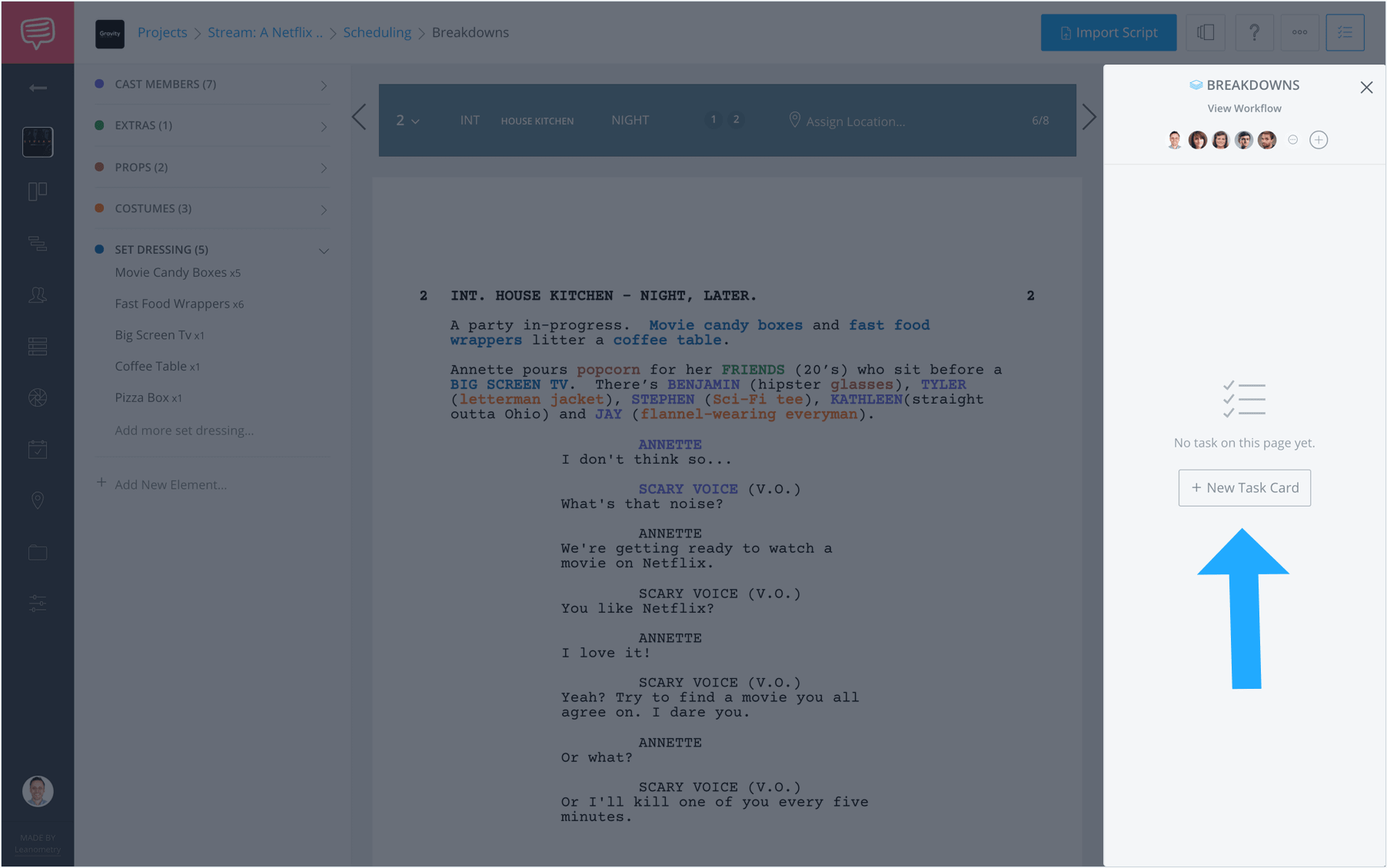The height and width of the screenshot is (868, 1387).
Task: Go to next scene arrow
Action: point(1089,117)
